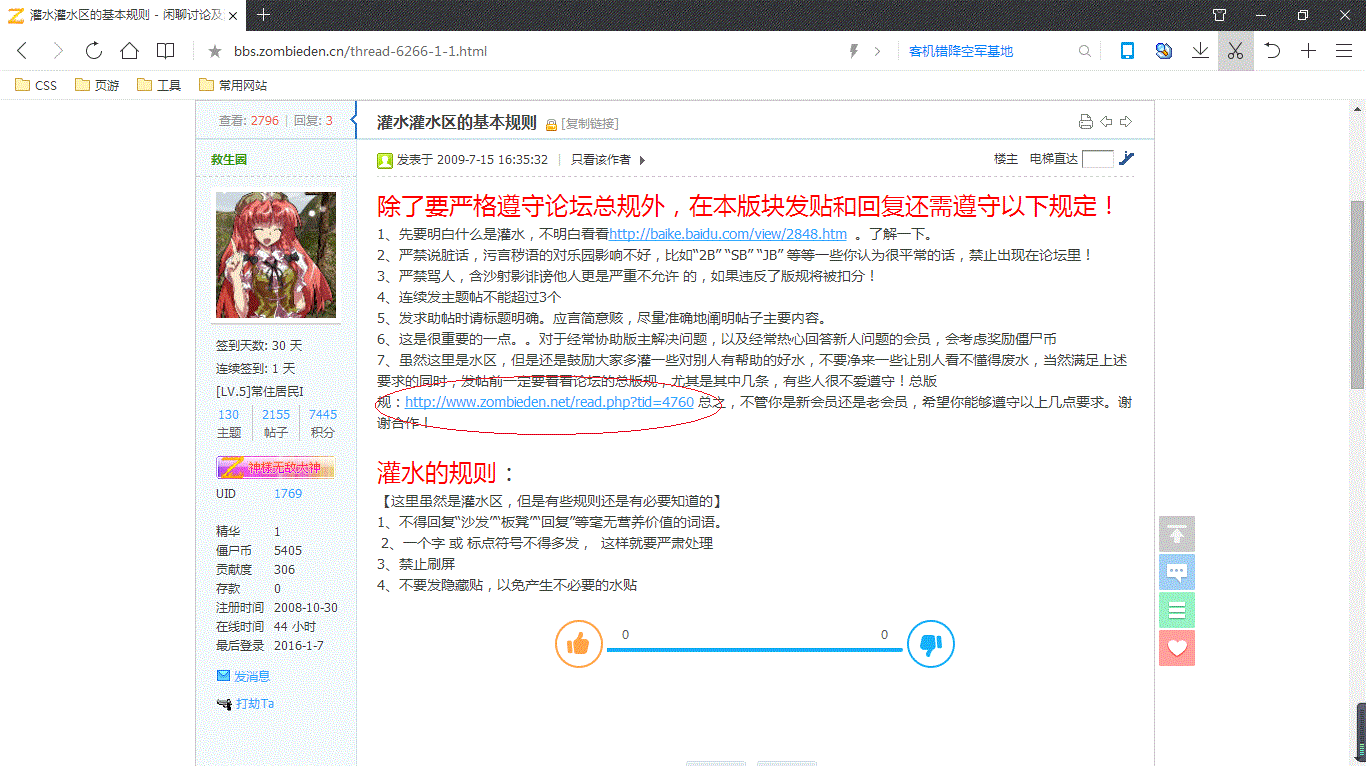The image size is (1366, 766).
Task: Click the blue vote progress bar
Action: (x=755, y=650)
